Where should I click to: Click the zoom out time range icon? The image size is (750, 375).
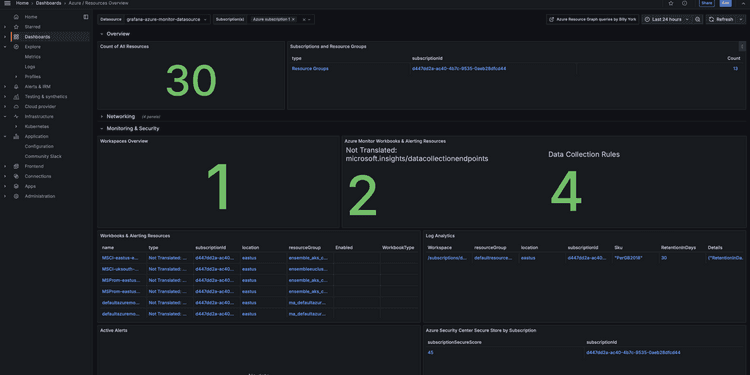[x=697, y=20]
